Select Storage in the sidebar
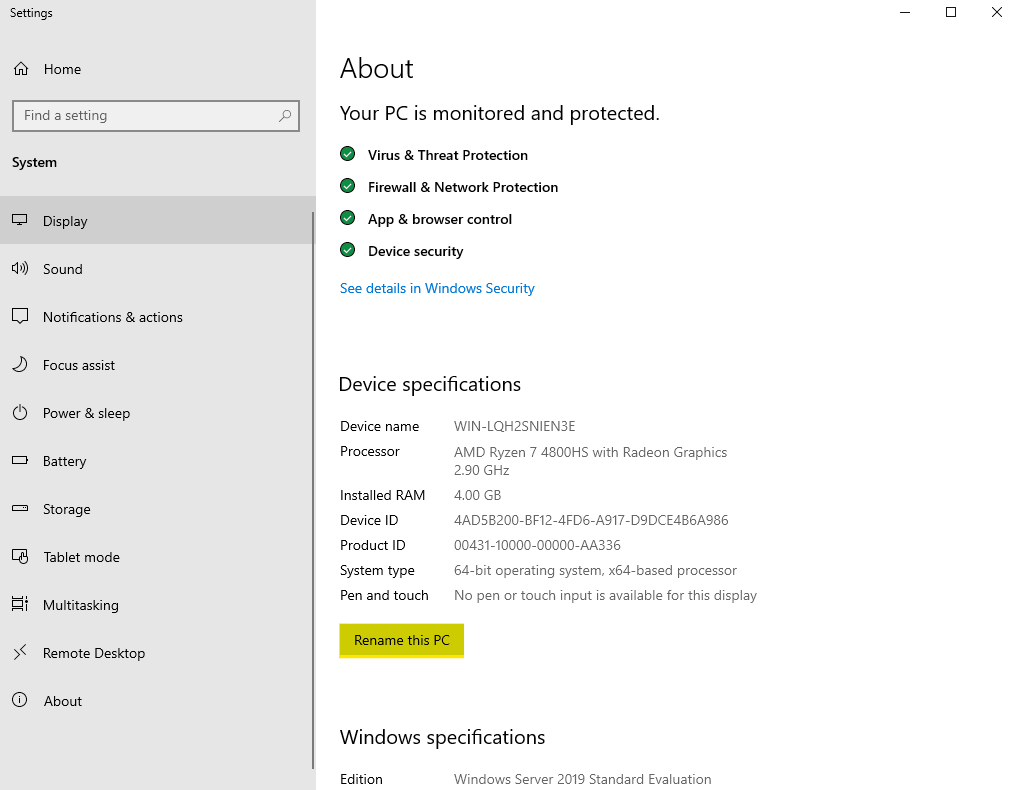This screenshot has height=790, width=1014. (x=156, y=509)
